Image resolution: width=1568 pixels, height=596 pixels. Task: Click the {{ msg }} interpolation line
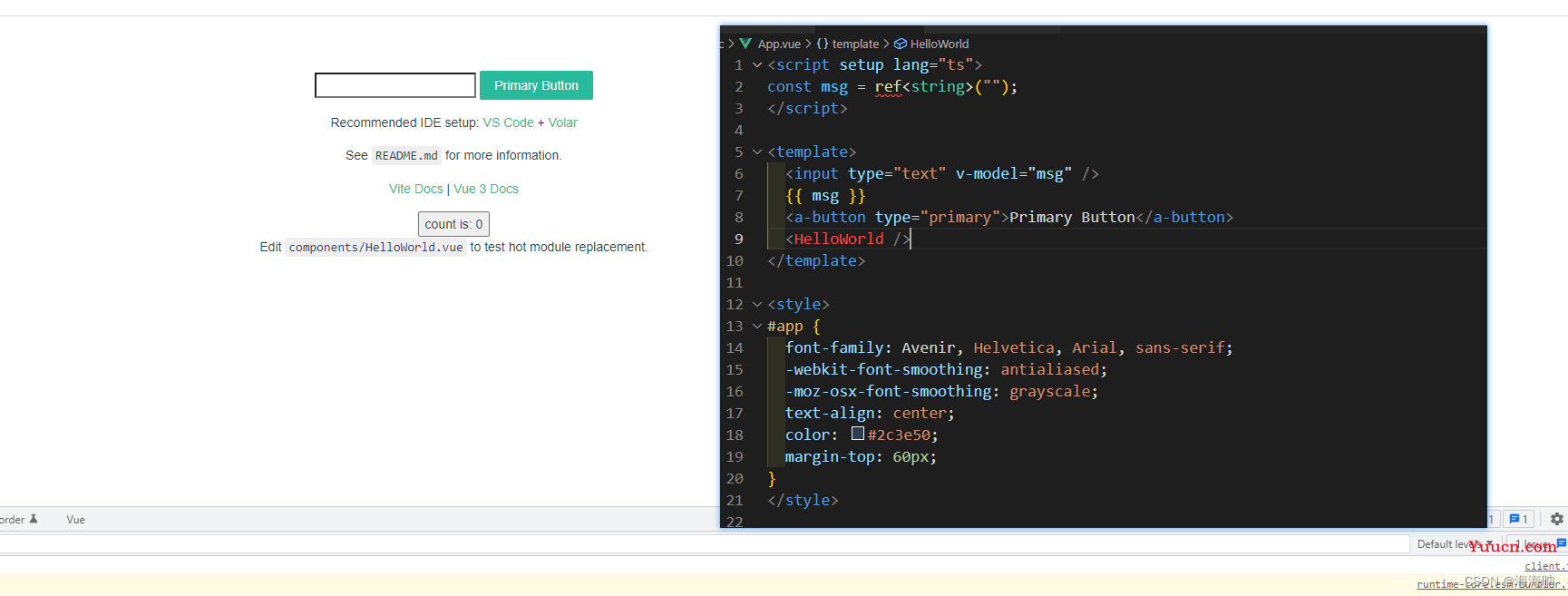[825, 195]
